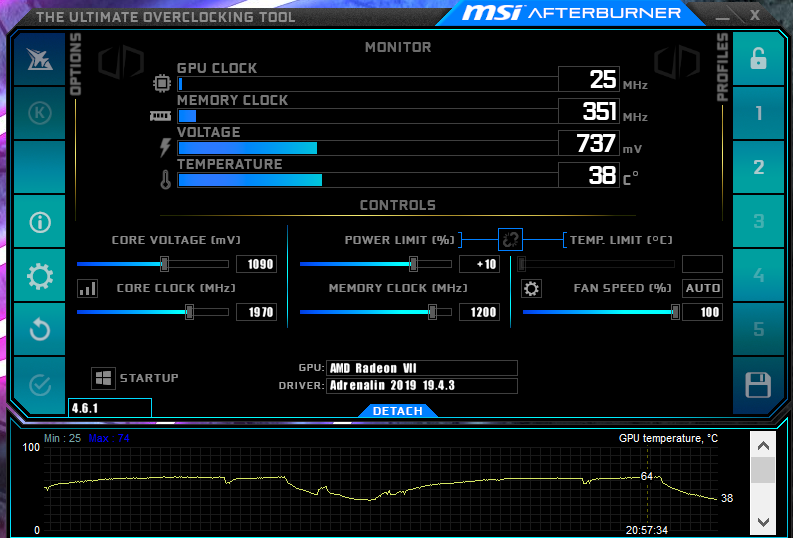Click the GPU chip icon beside GPU Clock

(162, 83)
